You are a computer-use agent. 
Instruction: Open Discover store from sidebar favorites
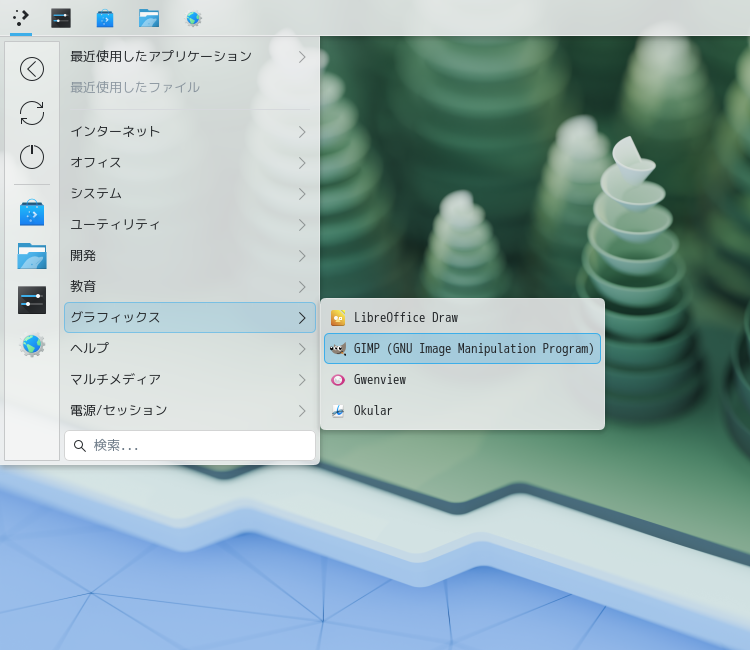pyautogui.click(x=32, y=213)
